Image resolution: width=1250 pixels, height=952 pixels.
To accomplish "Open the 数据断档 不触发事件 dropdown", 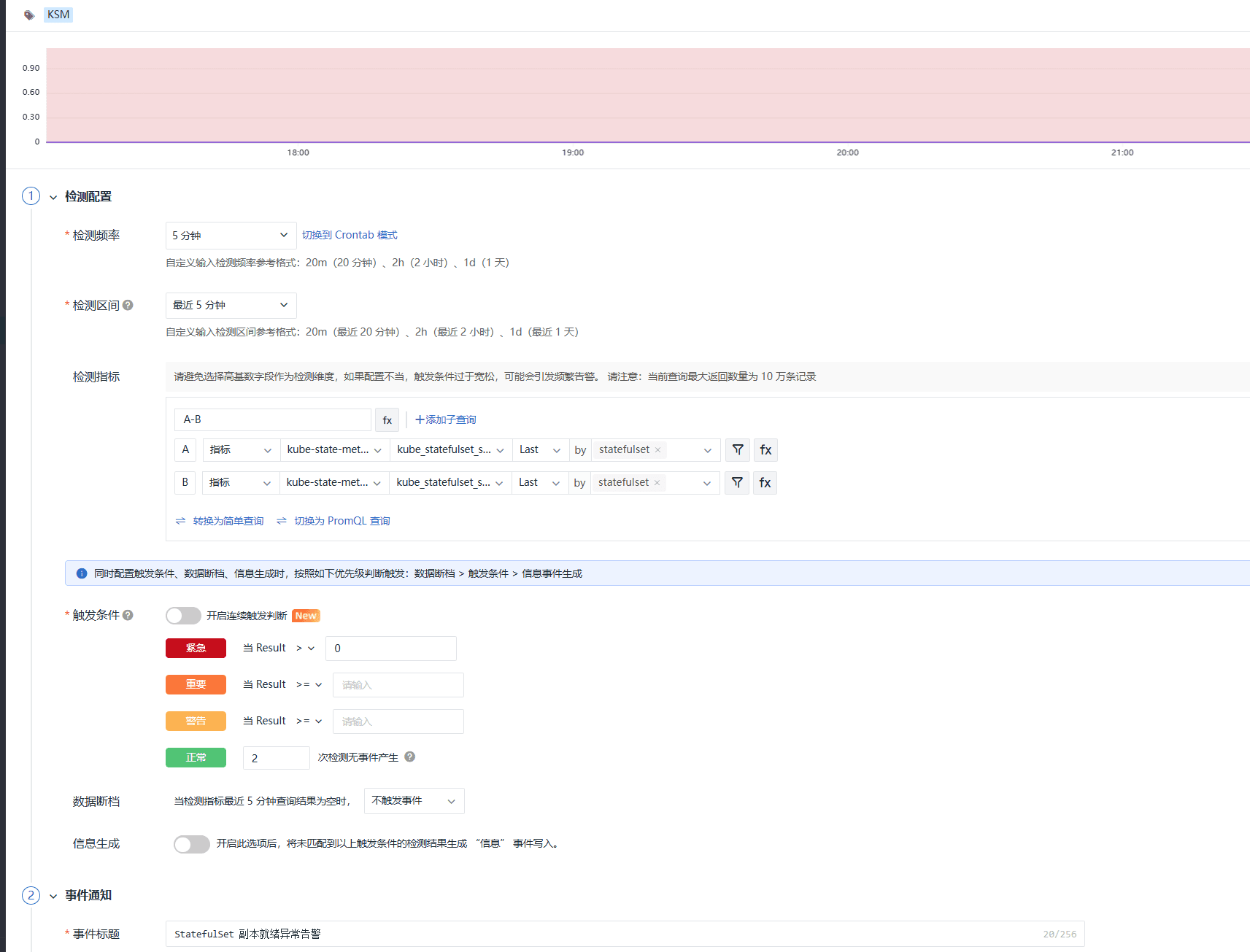I will [x=413, y=801].
